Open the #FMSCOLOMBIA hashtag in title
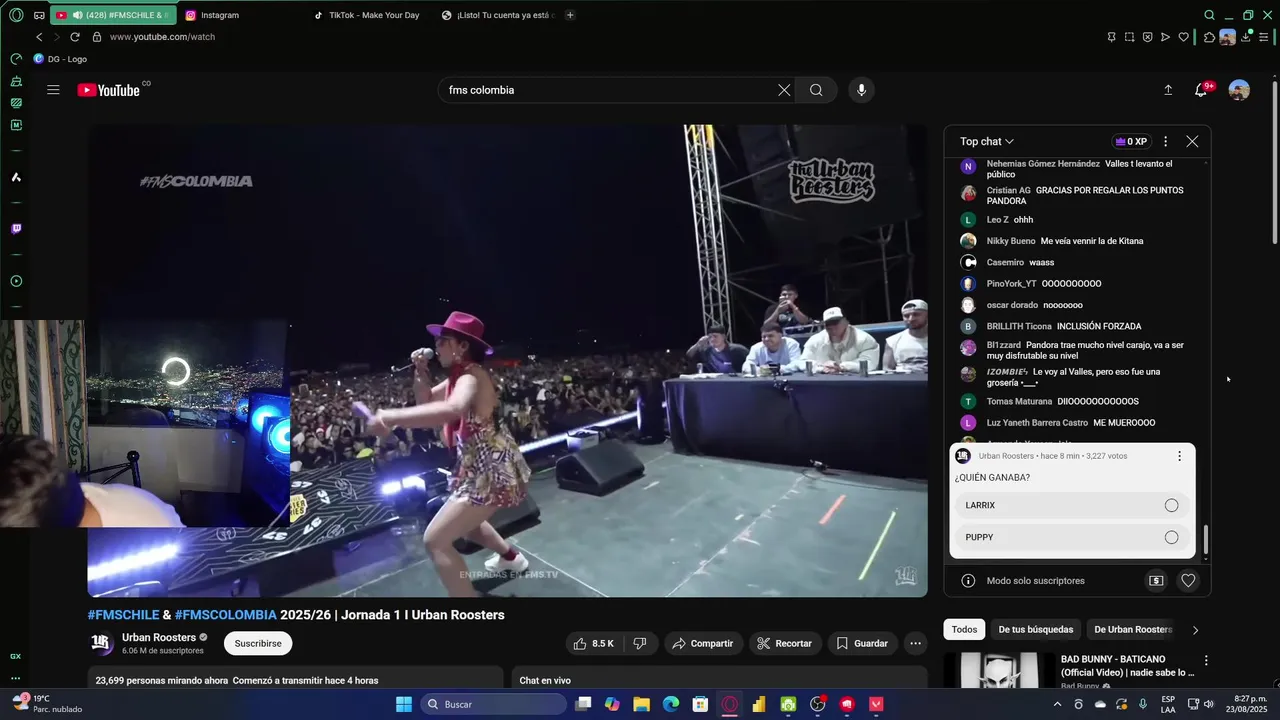The height and width of the screenshot is (720, 1280). [x=226, y=615]
